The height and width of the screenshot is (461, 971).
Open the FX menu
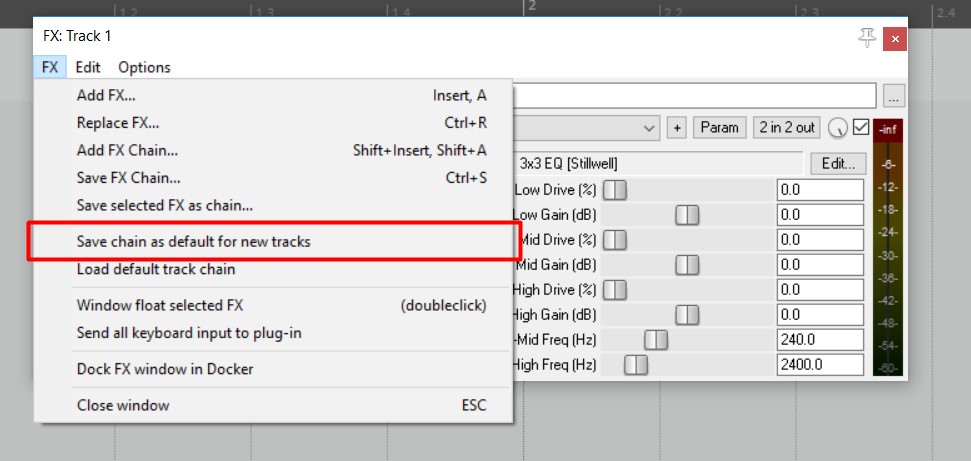coord(50,67)
